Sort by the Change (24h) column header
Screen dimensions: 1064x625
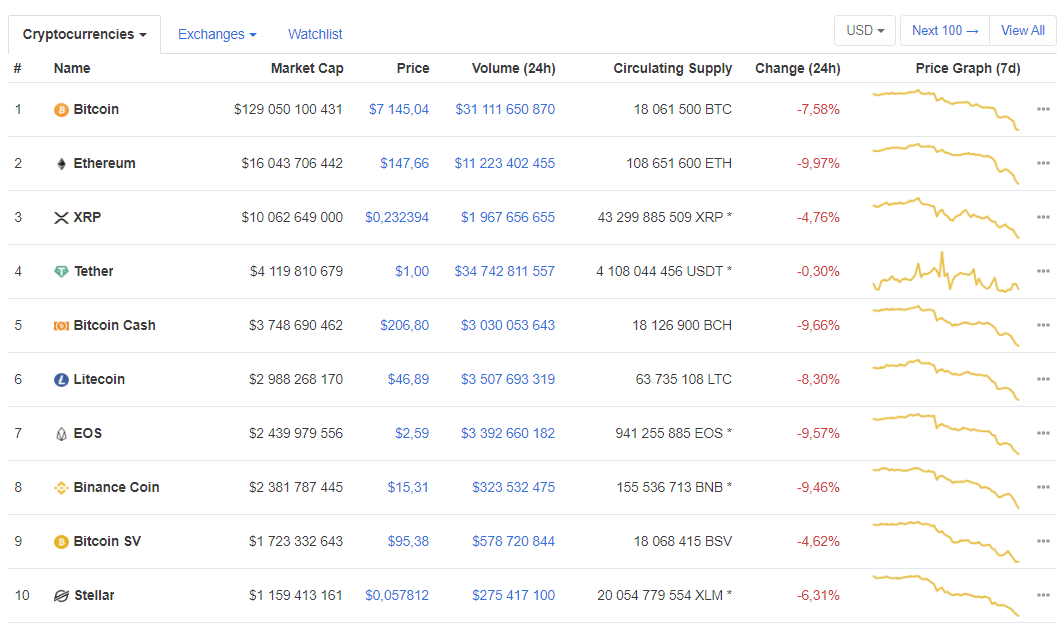click(797, 69)
